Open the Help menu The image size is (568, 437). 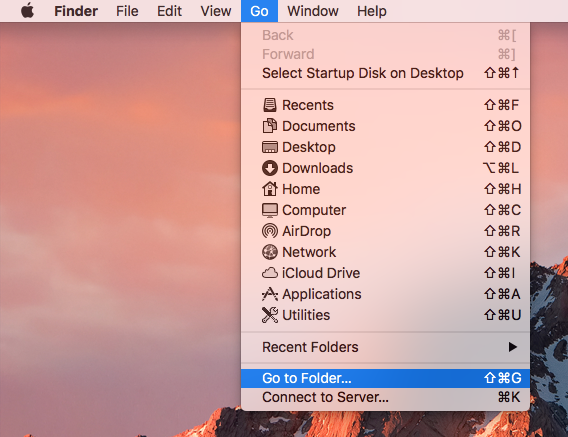pos(372,11)
